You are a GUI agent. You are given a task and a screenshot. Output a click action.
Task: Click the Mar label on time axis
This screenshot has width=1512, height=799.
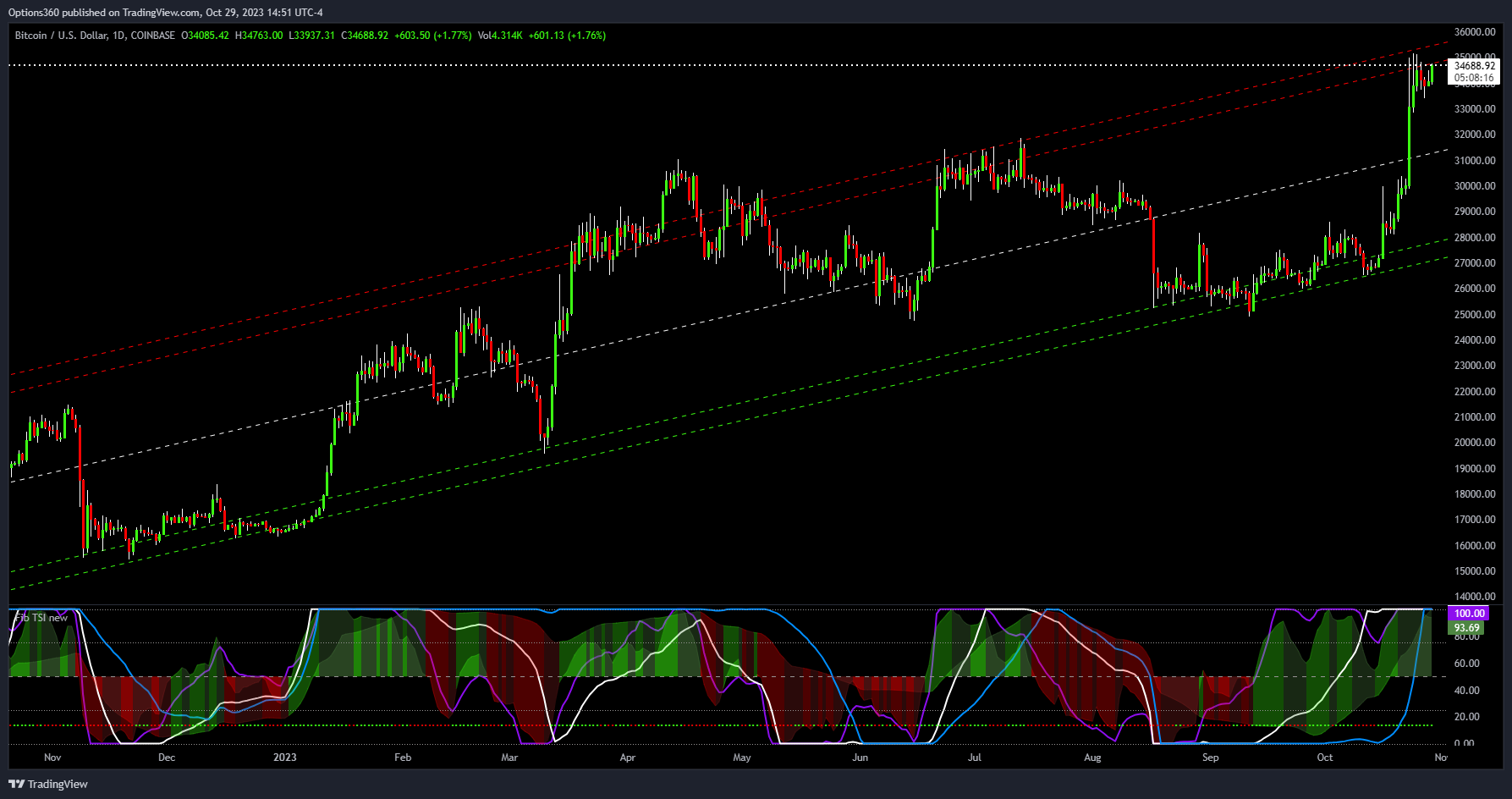[509, 758]
